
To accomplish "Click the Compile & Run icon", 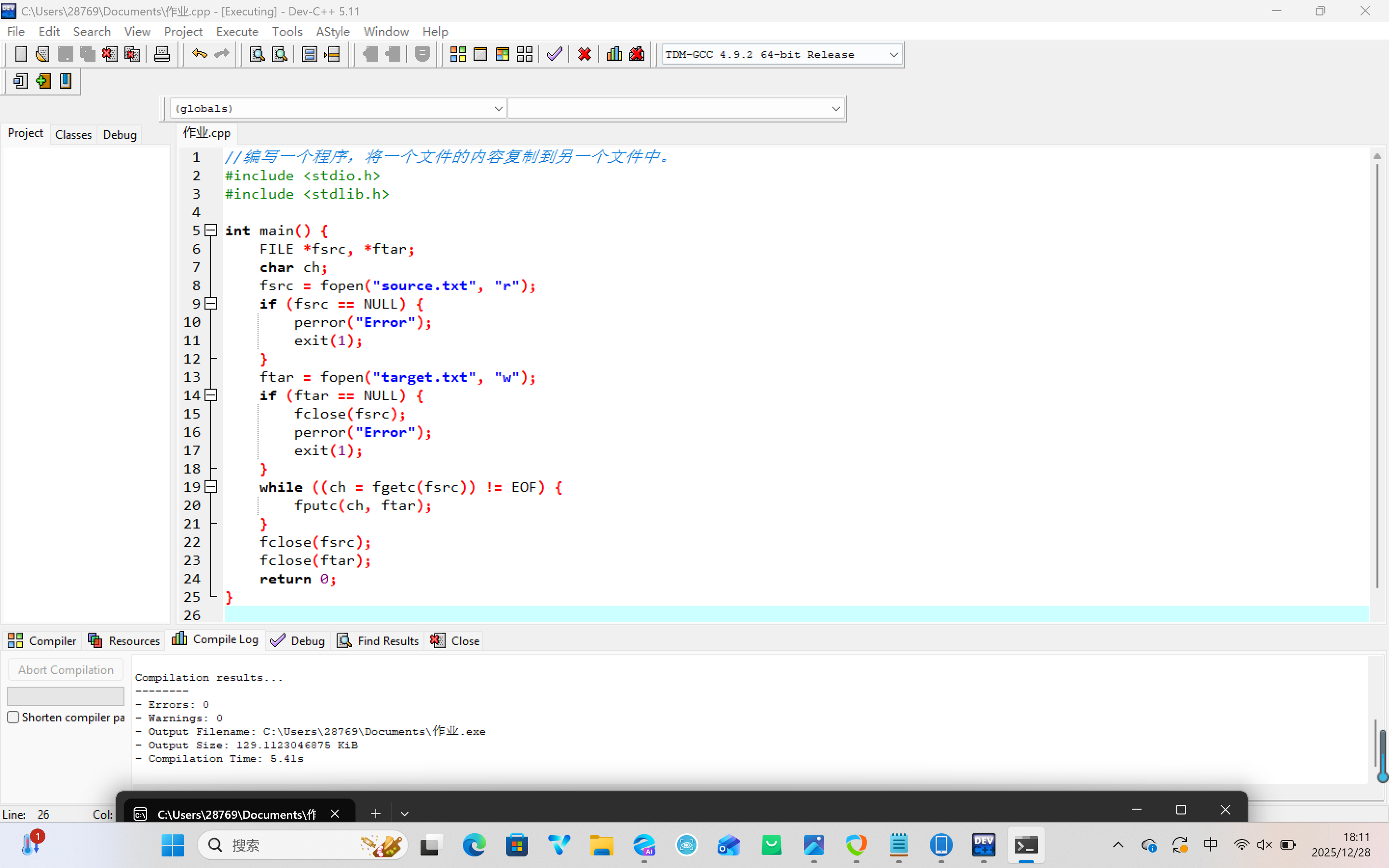I will click(x=502, y=54).
